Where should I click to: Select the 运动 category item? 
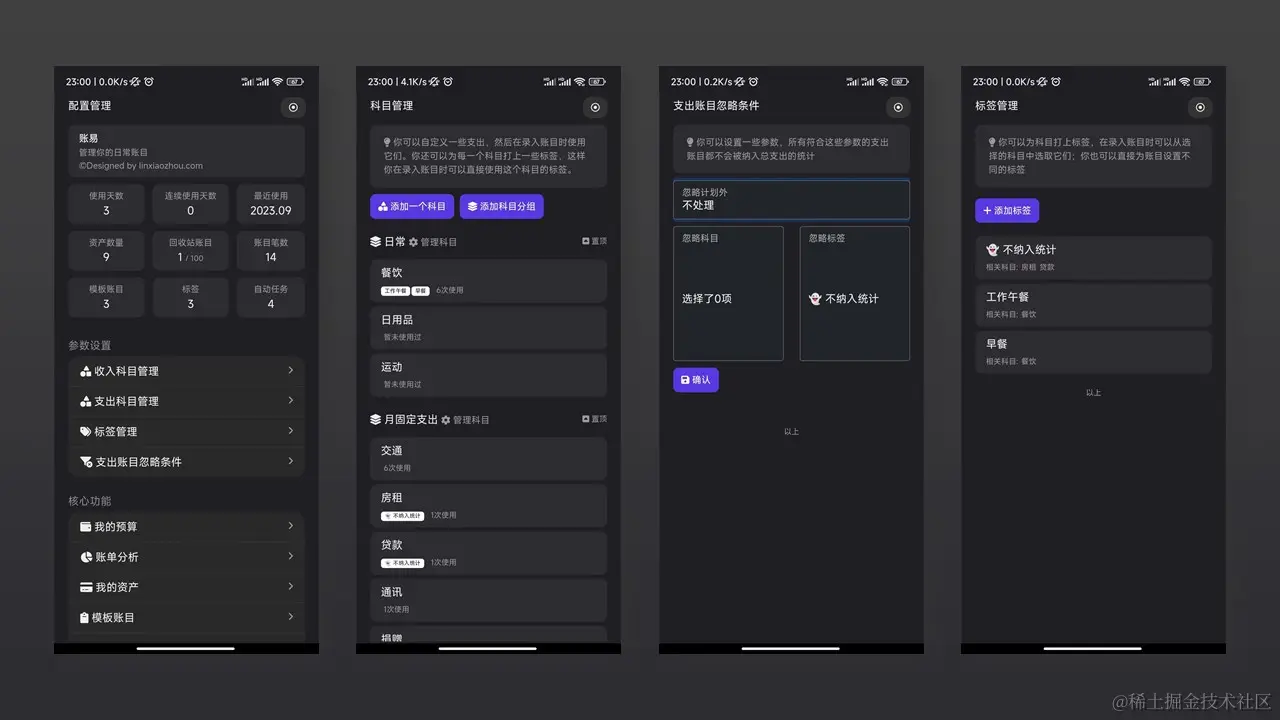click(488, 375)
